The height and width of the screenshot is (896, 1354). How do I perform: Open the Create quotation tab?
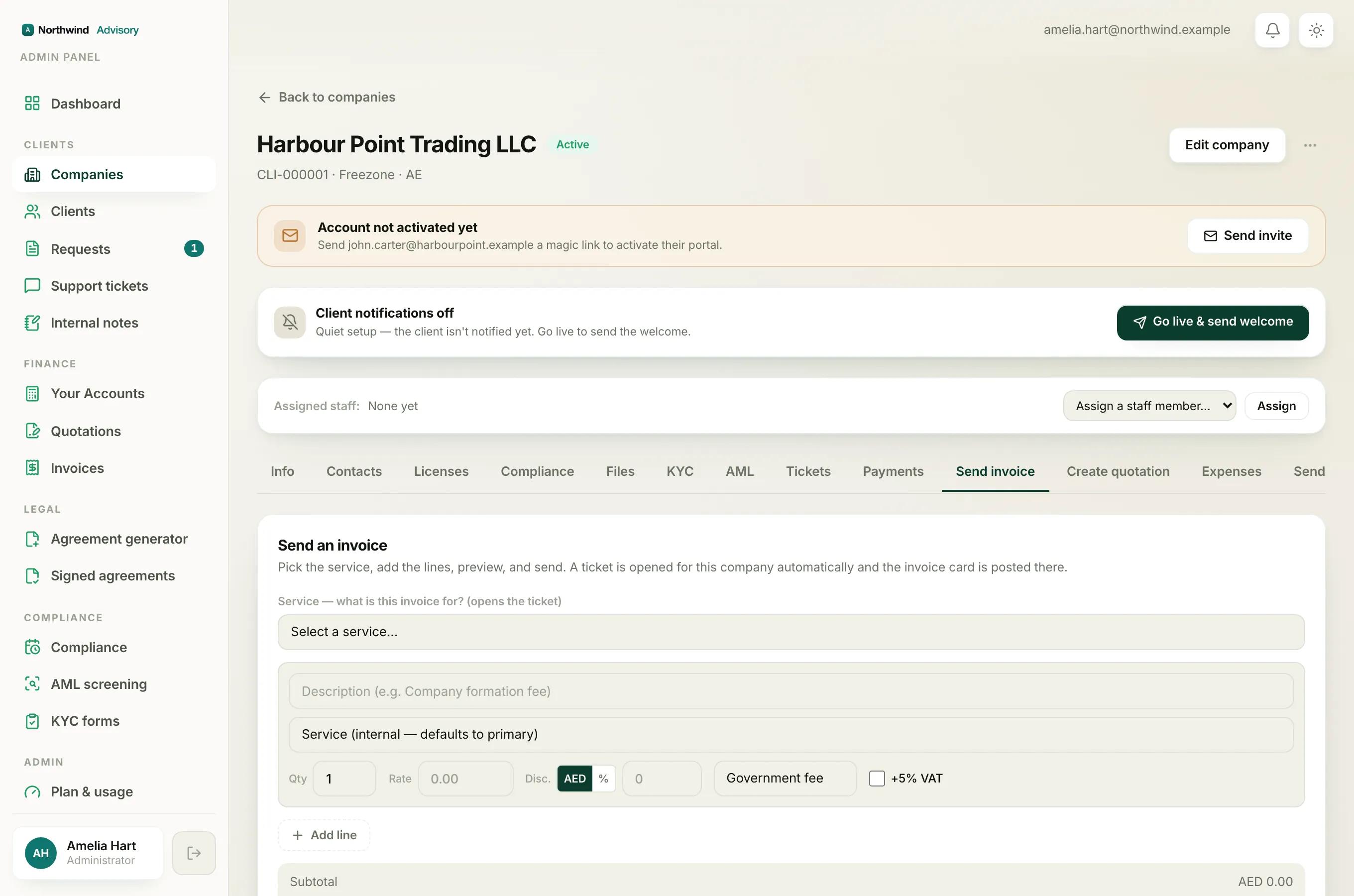(1118, 471)
